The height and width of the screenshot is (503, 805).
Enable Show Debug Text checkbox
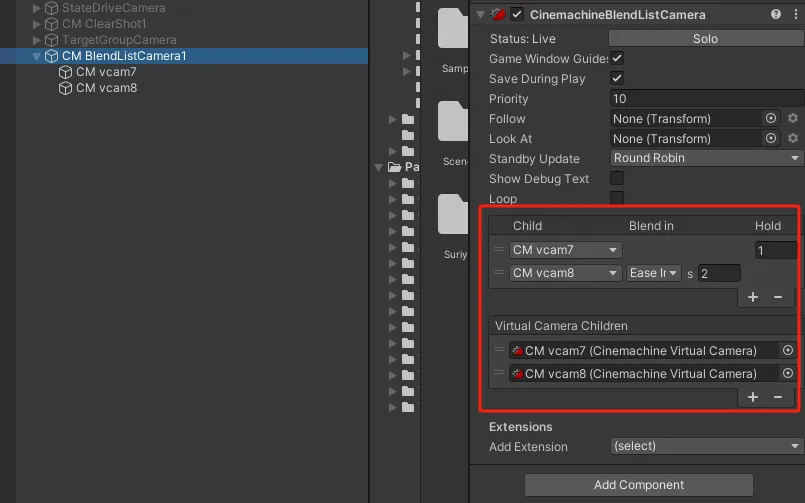(617, 178)
